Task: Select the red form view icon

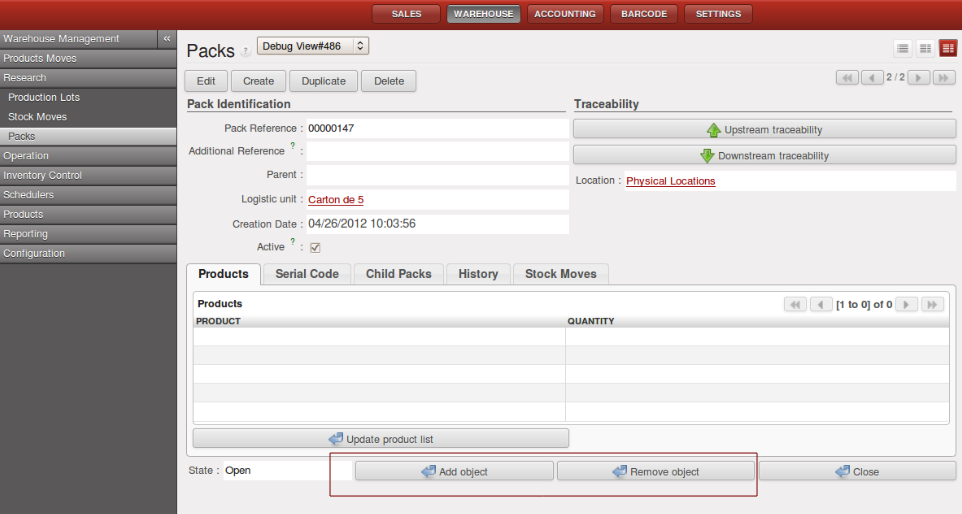Action: (947, 48)
